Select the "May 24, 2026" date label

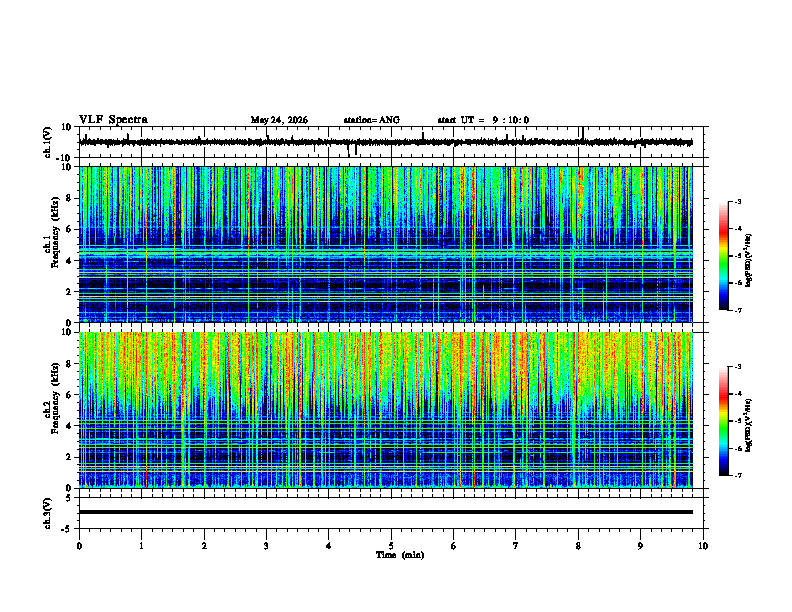(x=279, y=120)
